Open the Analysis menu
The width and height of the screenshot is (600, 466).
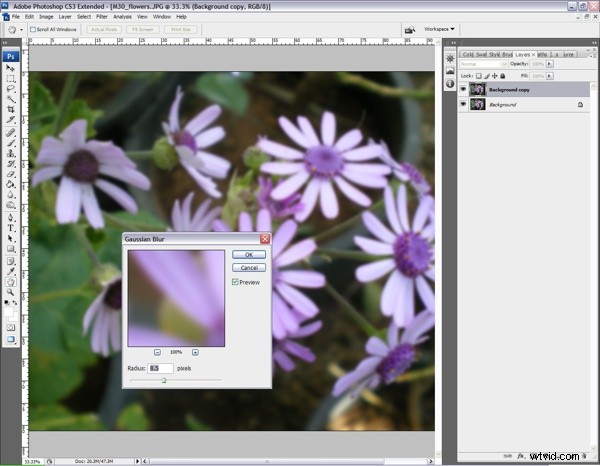122,17
